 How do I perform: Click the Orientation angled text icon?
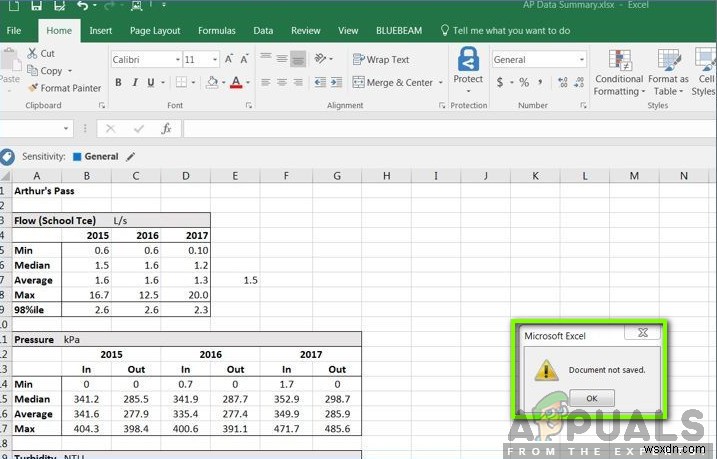[x=321, y=59]
